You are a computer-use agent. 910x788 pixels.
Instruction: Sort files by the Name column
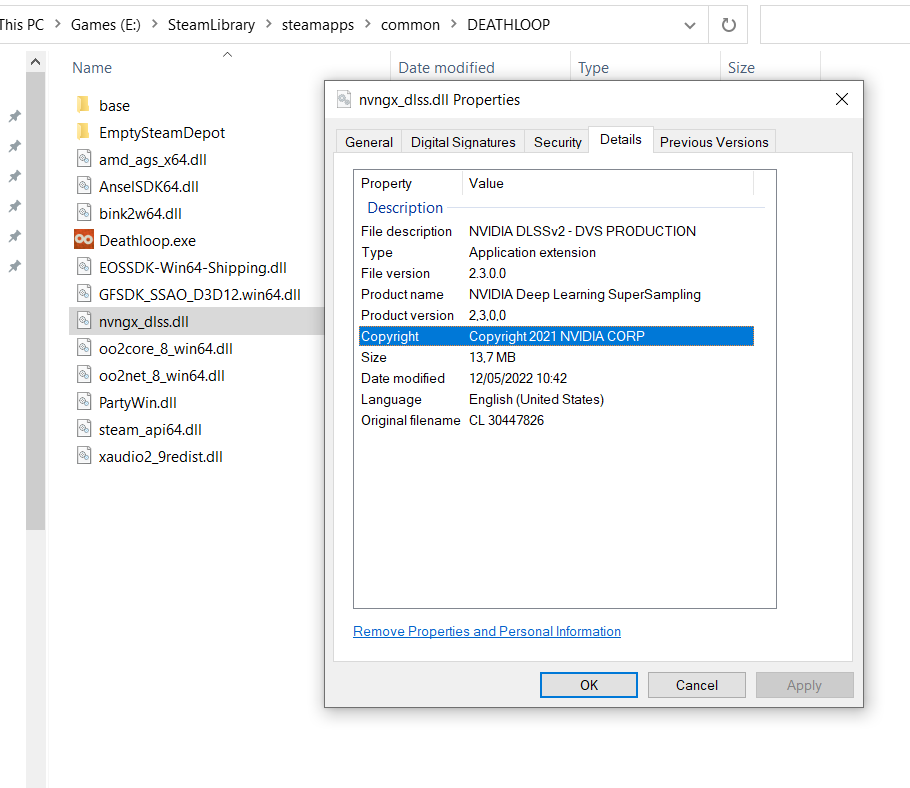coord(92,68)
